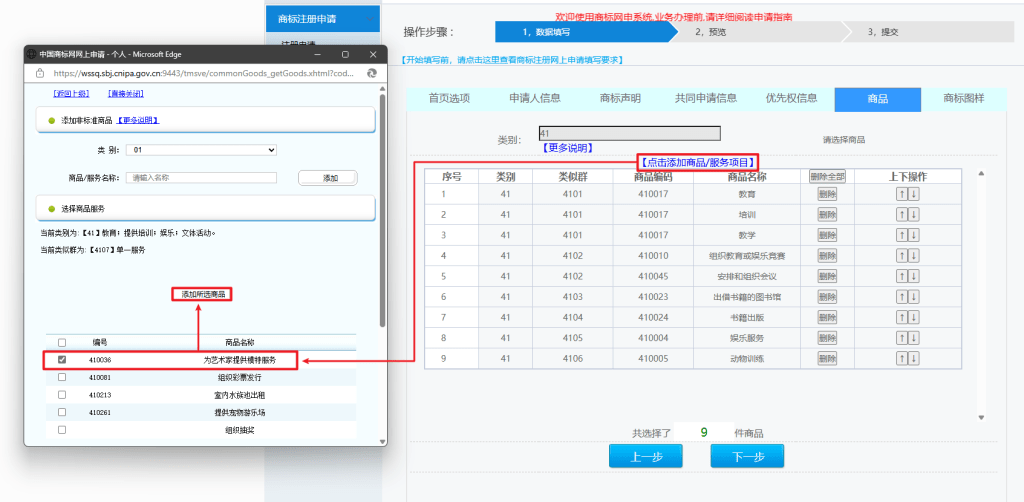
Task: Open the application filling requirements link
Action: click(512, 60)
